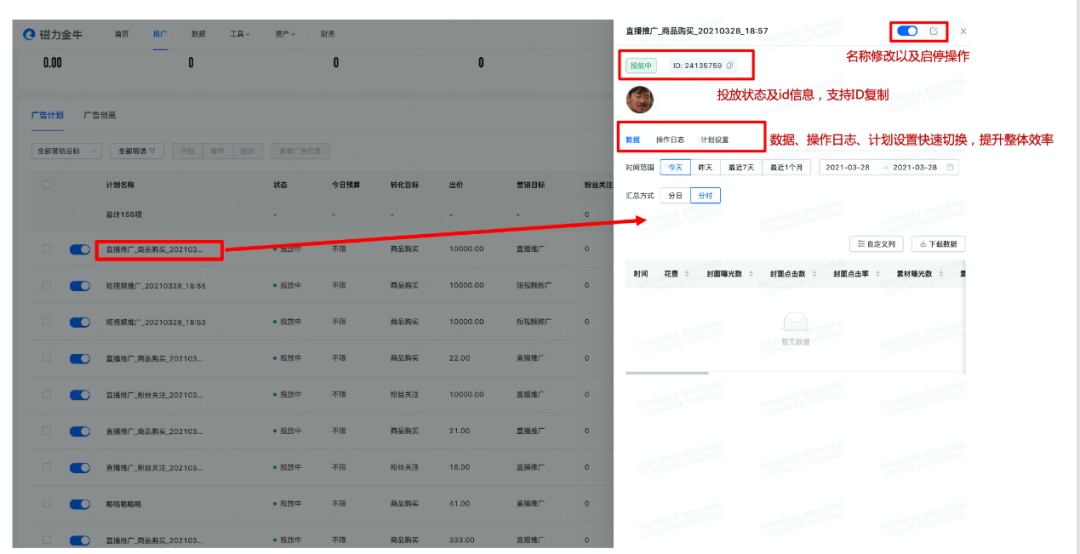The width and height of the screenshot is (1080, 554).
Task: Tick the select-all checkbox in table header
Action: (x=46, y=185)
